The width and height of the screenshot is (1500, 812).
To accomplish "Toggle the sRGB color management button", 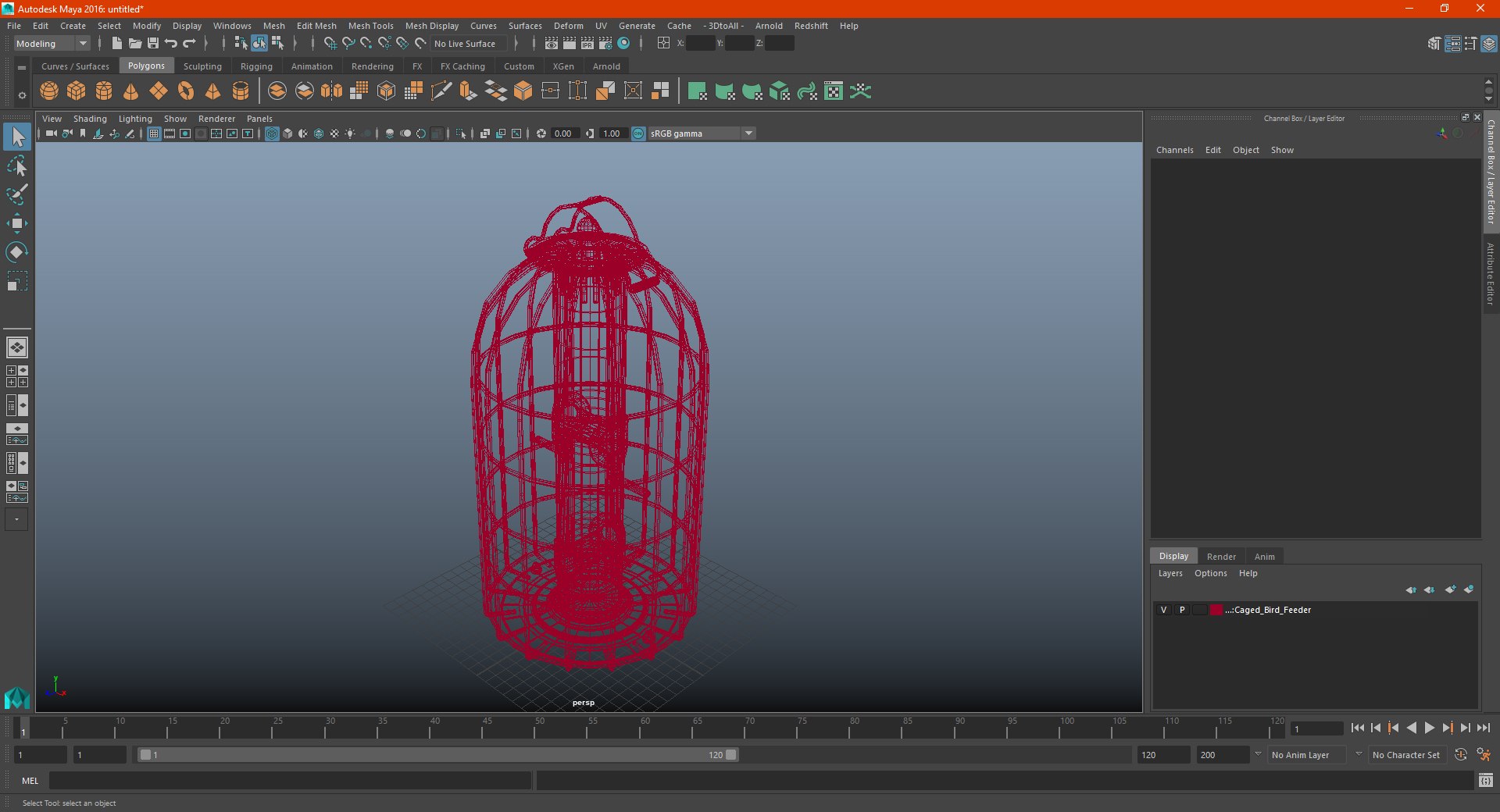I will pos(638,134).
